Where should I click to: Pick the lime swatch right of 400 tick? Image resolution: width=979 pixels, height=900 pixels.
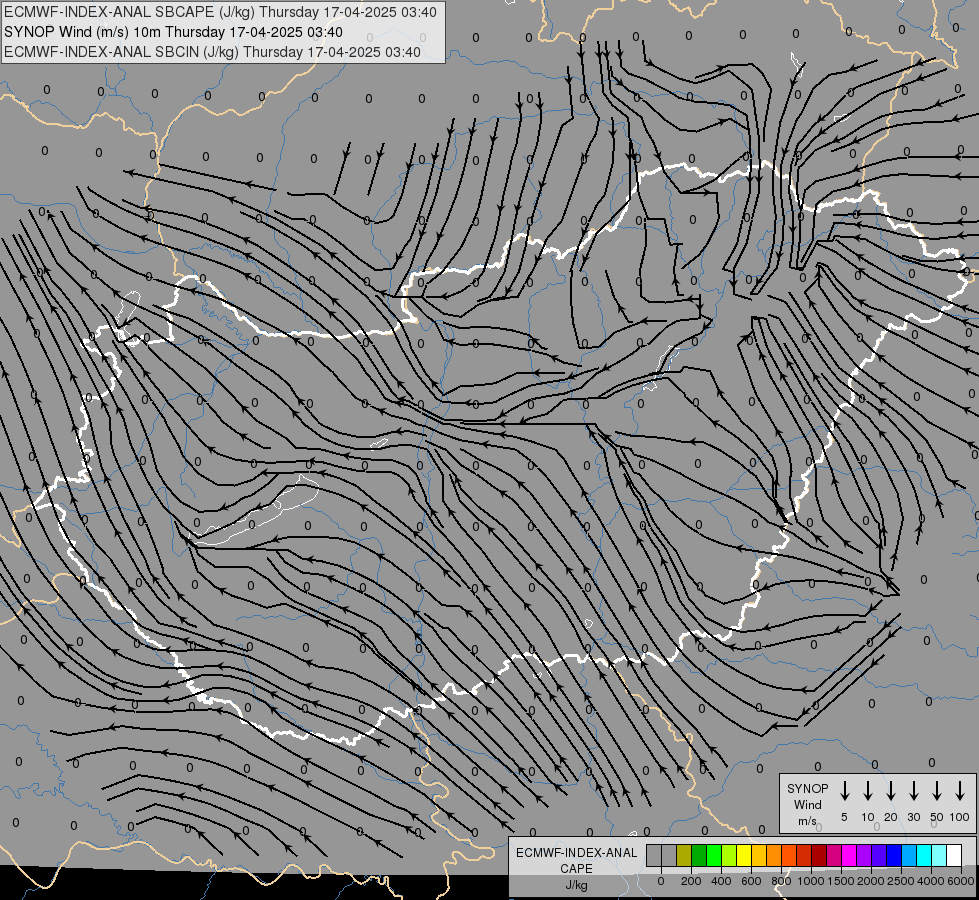pos(729,855)
